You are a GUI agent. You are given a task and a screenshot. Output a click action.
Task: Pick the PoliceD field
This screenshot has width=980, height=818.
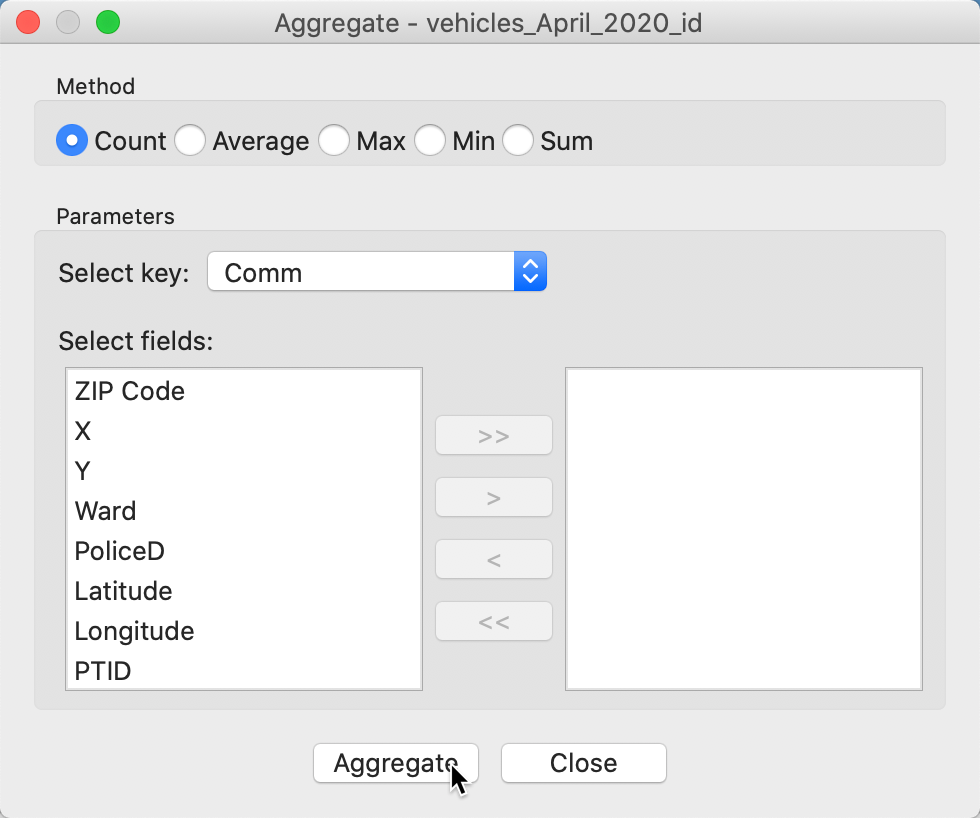click(x=244, y=551)
